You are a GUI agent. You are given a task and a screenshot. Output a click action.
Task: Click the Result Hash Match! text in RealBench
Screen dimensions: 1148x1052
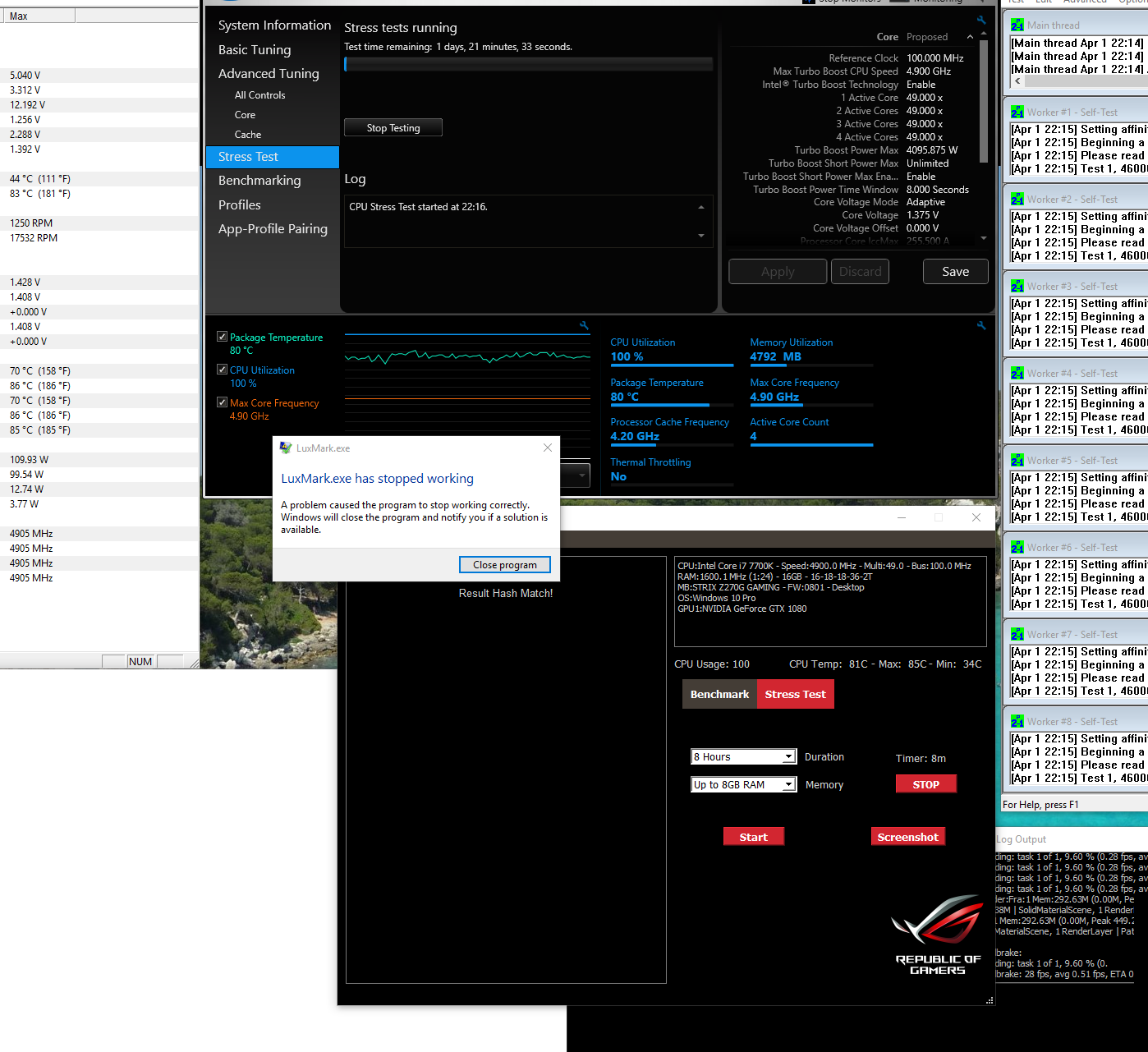[x=506, y=593]
